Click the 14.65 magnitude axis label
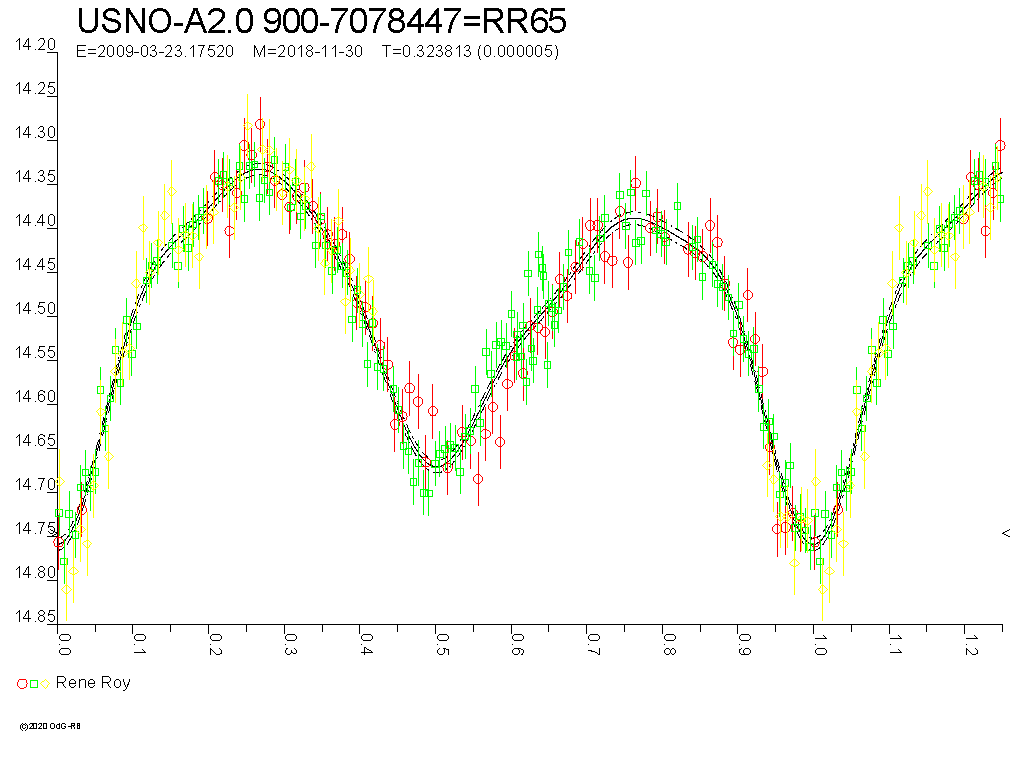1024x768 pixels. (x=36, y=440)
